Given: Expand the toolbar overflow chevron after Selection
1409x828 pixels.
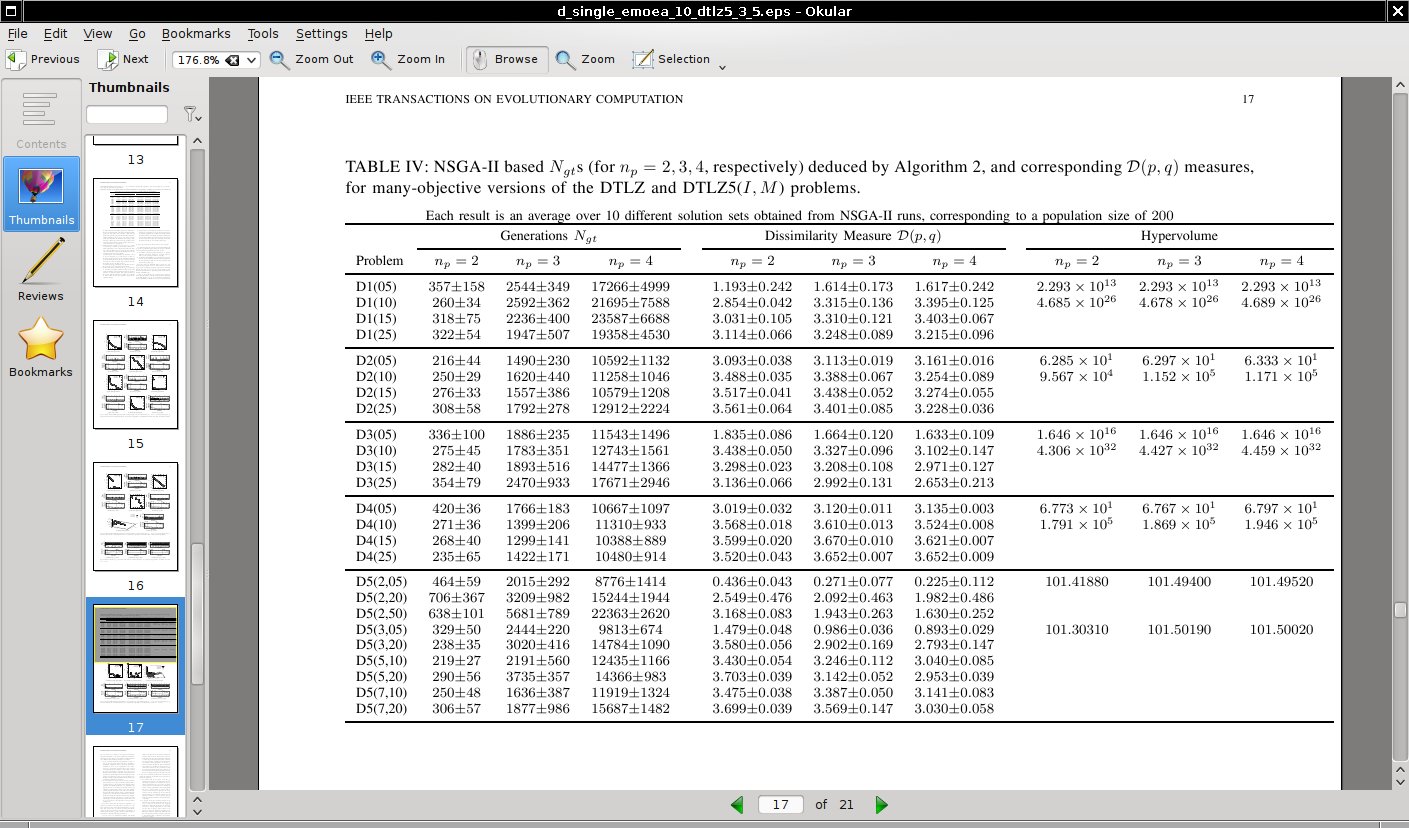Looking at the screenshot, I should click(722, 68).
